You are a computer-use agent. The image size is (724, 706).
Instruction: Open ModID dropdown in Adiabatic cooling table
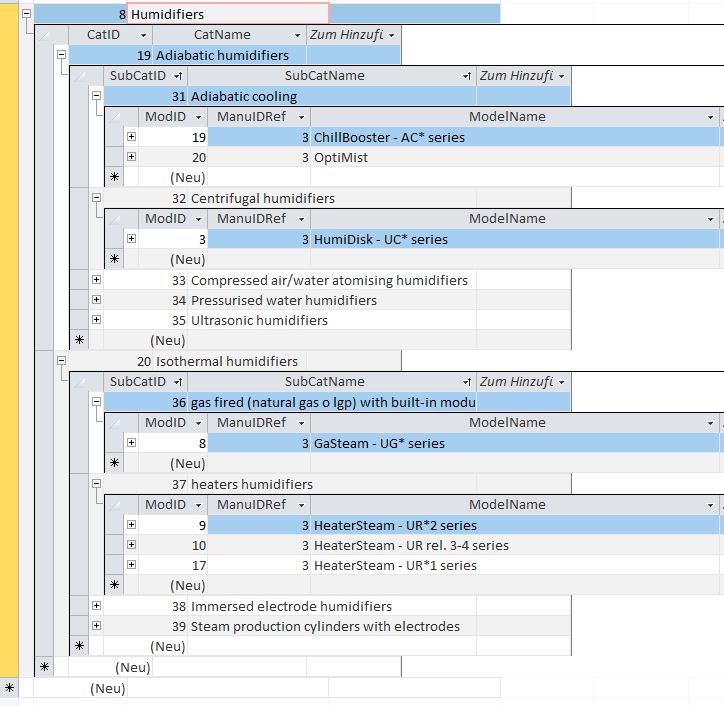click(199, 117)
